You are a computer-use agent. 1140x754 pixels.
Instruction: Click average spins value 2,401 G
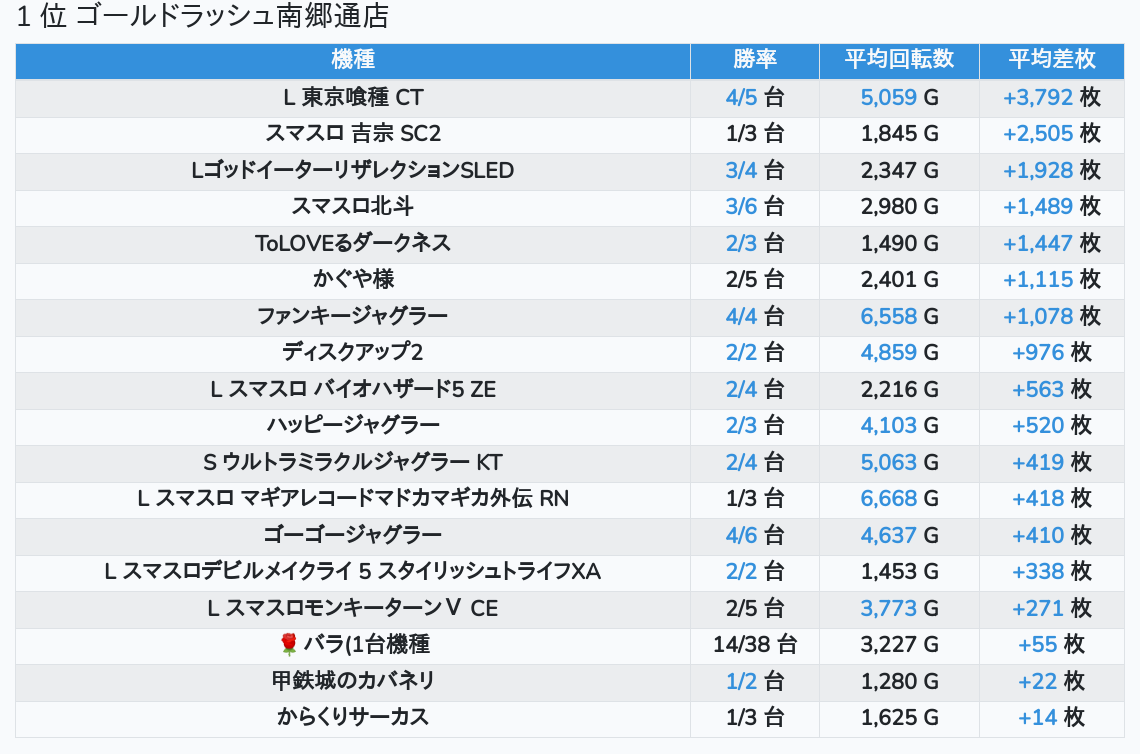[899, 279]
